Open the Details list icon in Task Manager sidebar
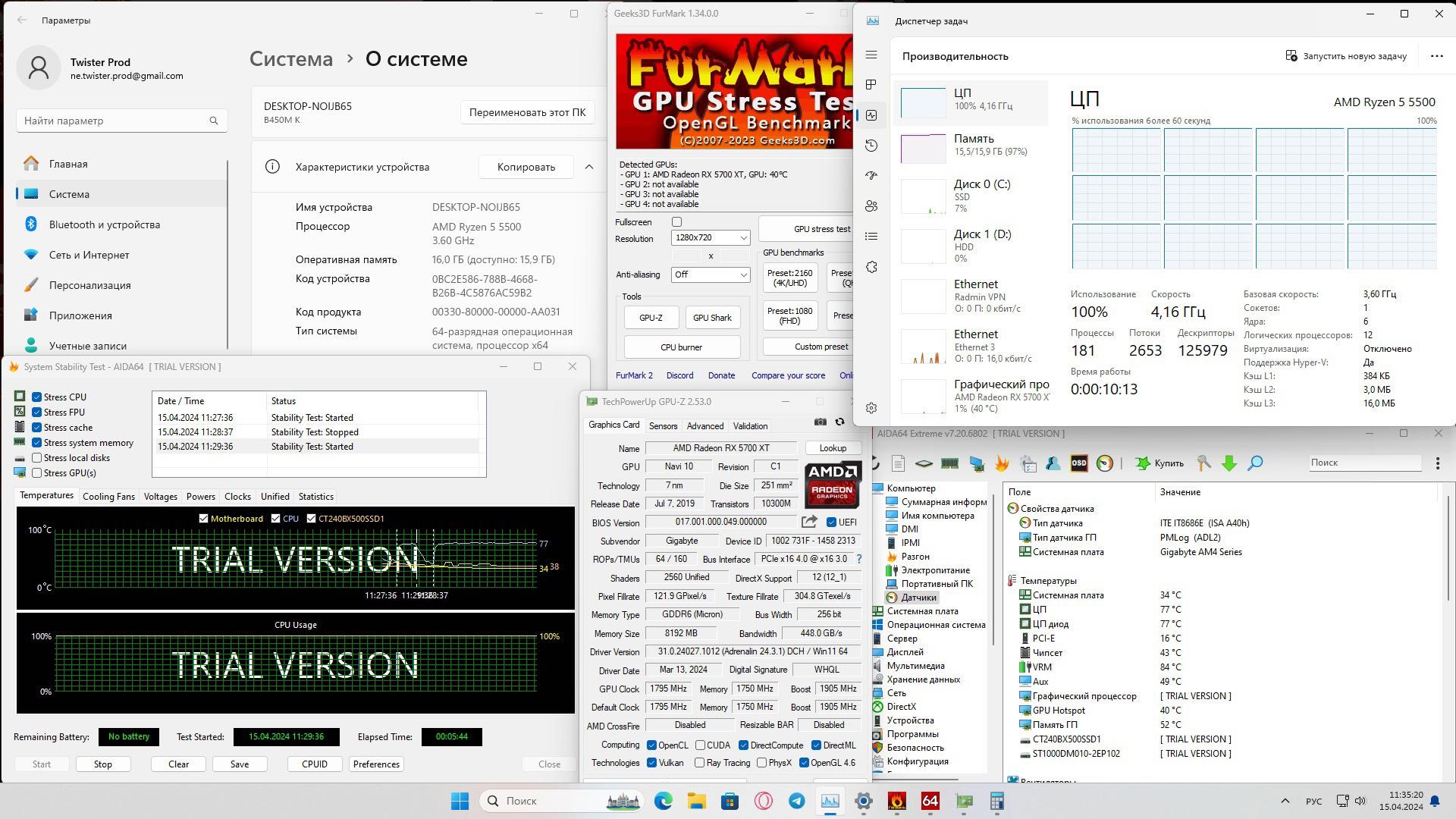Screen dimensions: 1456x819 [x=871, y=237]
